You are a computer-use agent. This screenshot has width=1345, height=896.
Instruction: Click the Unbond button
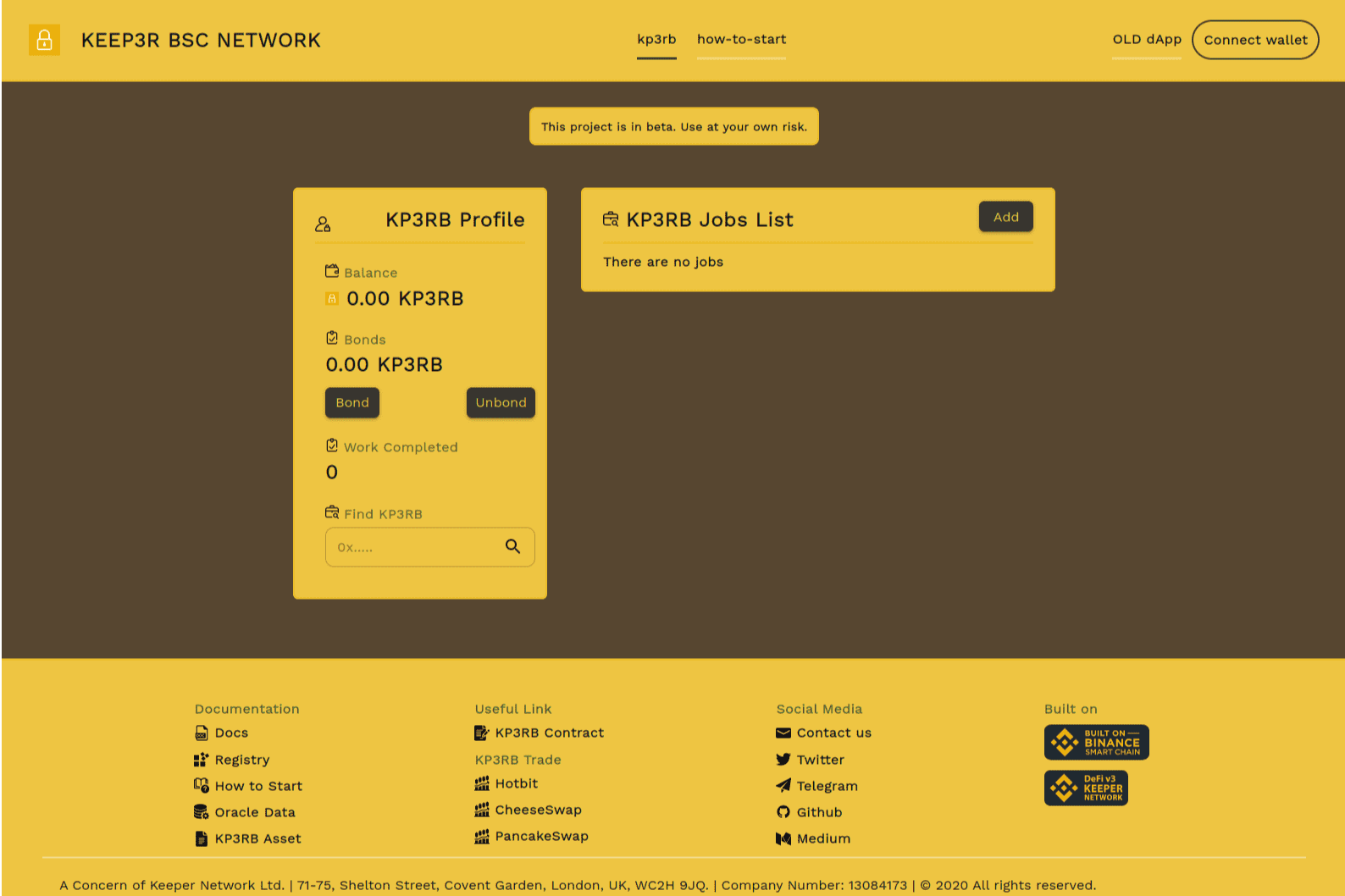pos(501,402)
